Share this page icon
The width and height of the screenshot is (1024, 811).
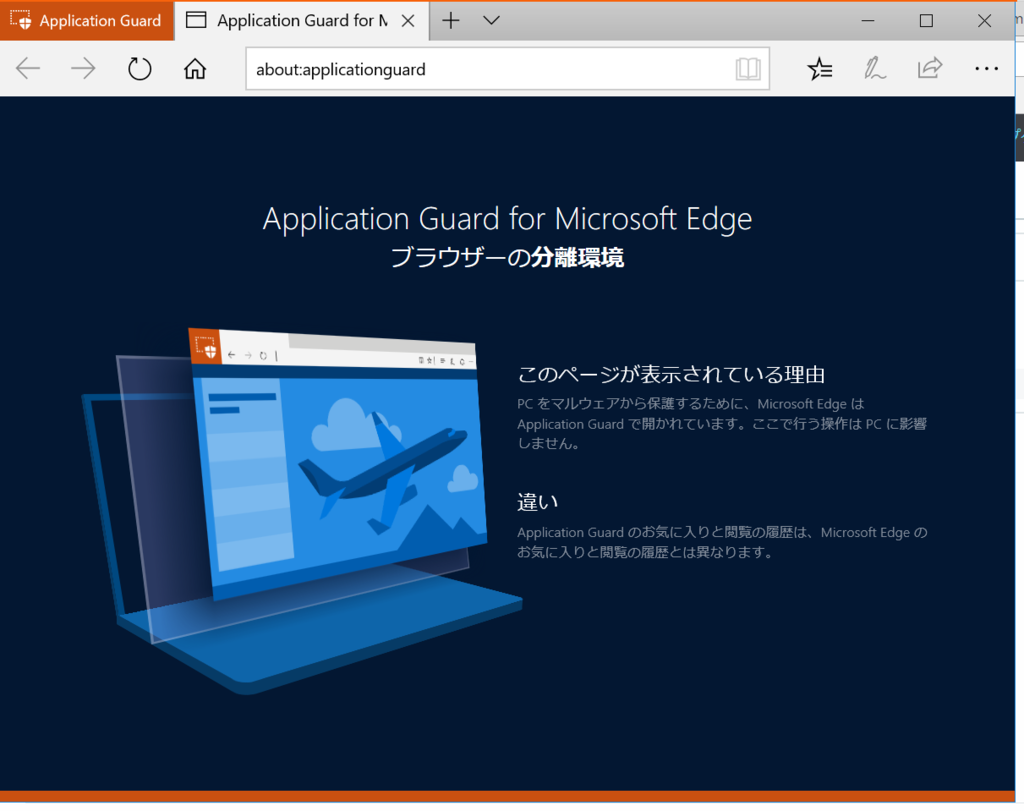coord(930,68)
